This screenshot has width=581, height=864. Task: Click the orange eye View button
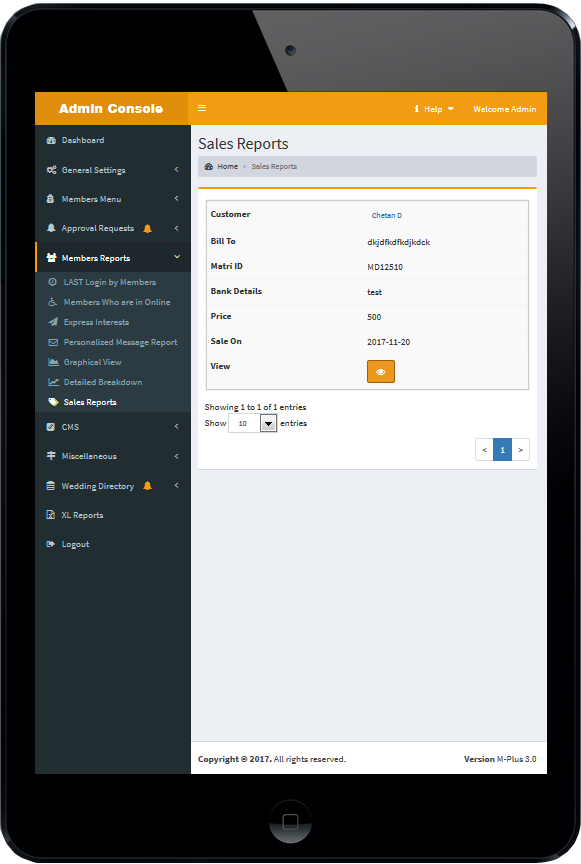(x=380, y=371)
